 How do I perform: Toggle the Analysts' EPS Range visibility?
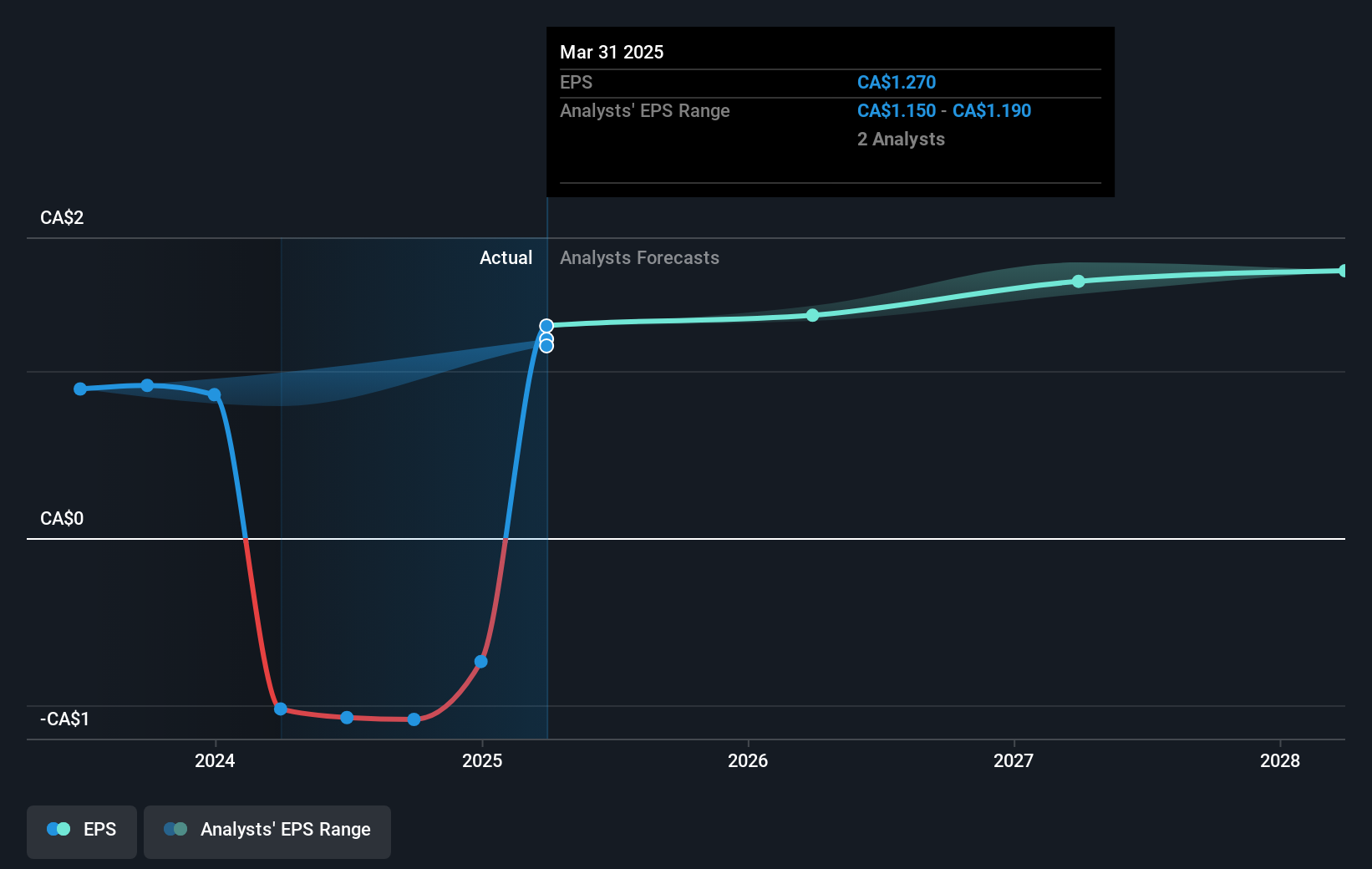click(x=267, y=831)
